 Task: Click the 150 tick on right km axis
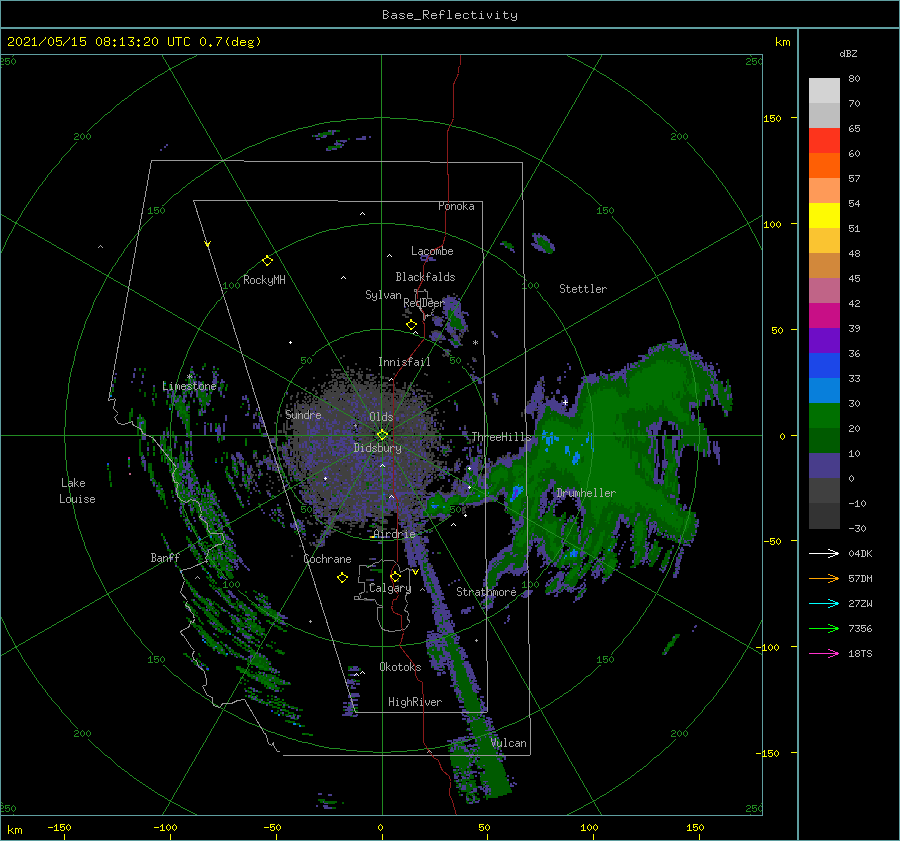coord(772,118)
